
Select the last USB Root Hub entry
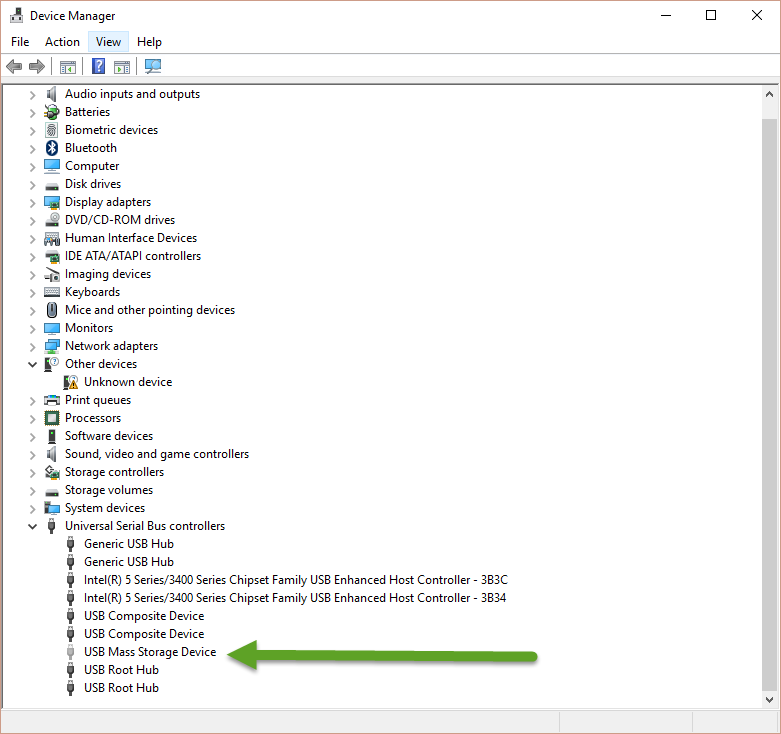121,688
